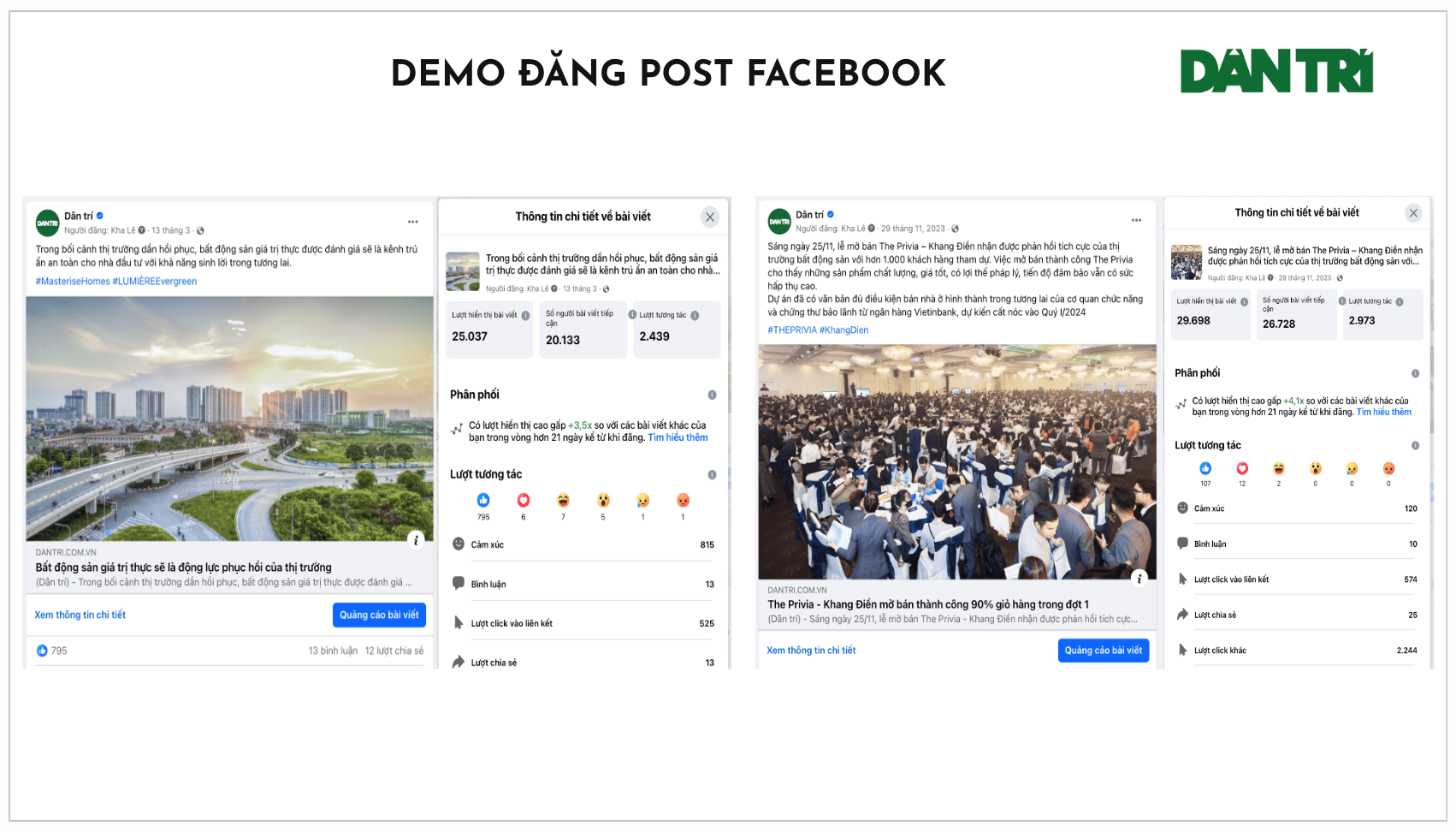Click Tìm hiểu thêm link in second panel

coord(1384,412)
